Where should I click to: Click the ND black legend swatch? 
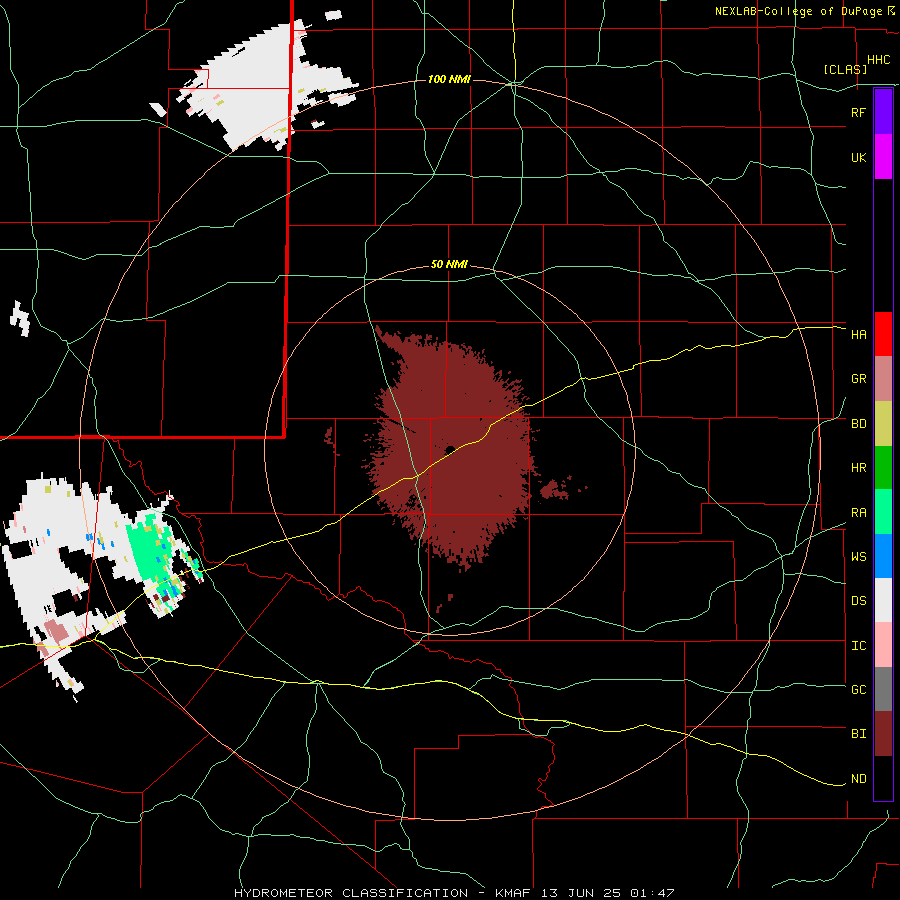883,778
